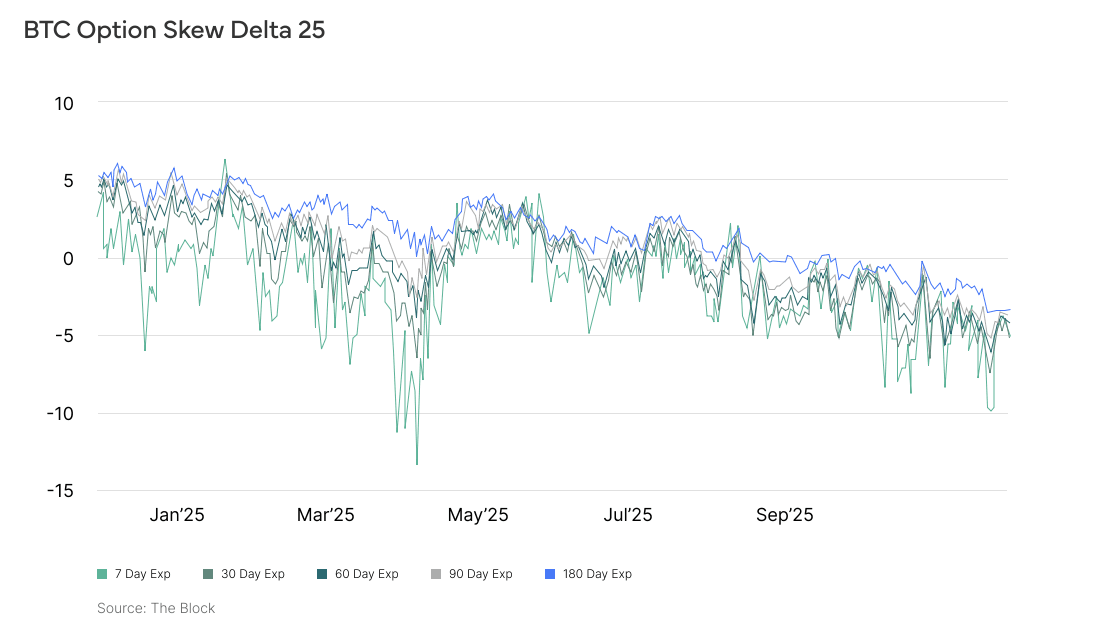Toggle the 180 Day Exp legend text
The width and height of the screenshot is (1116, 644).
tap(597, 574)
